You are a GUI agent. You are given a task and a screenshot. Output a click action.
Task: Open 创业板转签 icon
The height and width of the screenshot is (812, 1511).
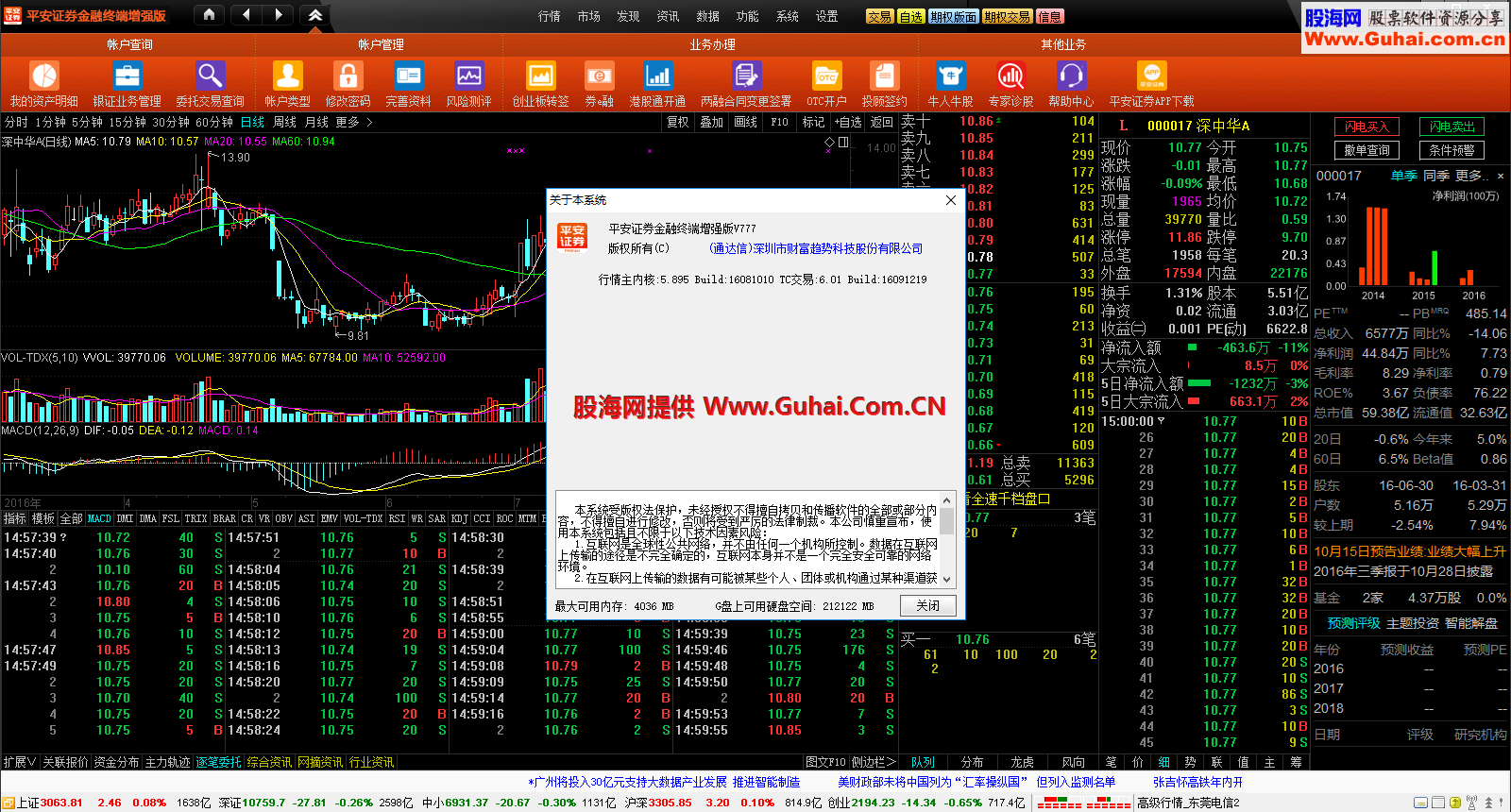coord(540,76)
